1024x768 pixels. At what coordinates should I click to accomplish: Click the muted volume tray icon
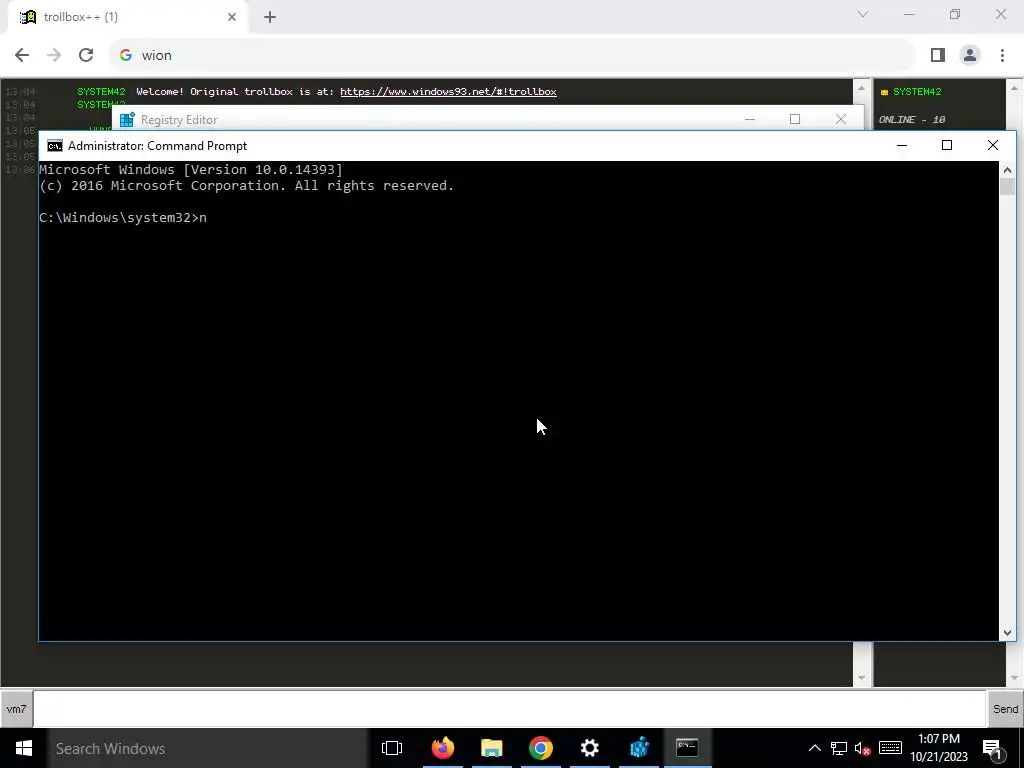click(863, 748)
